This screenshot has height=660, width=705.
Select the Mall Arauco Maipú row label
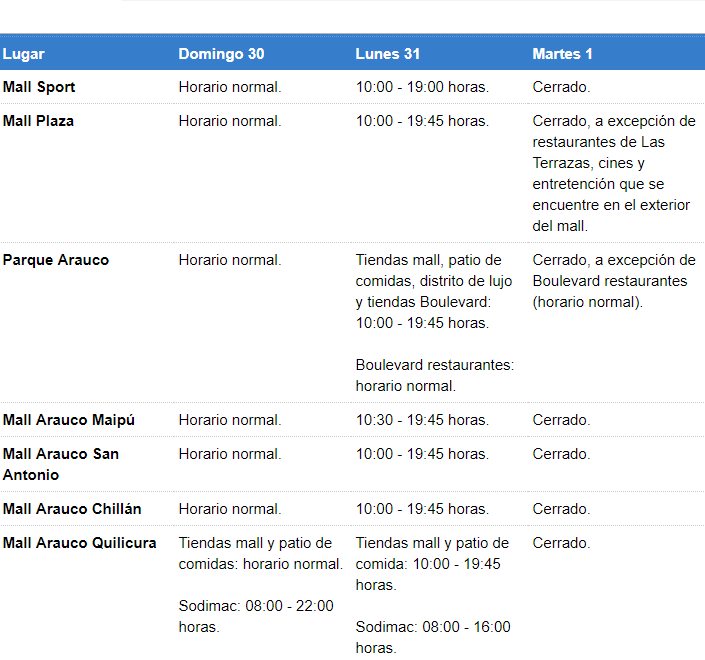pos(69,420)
